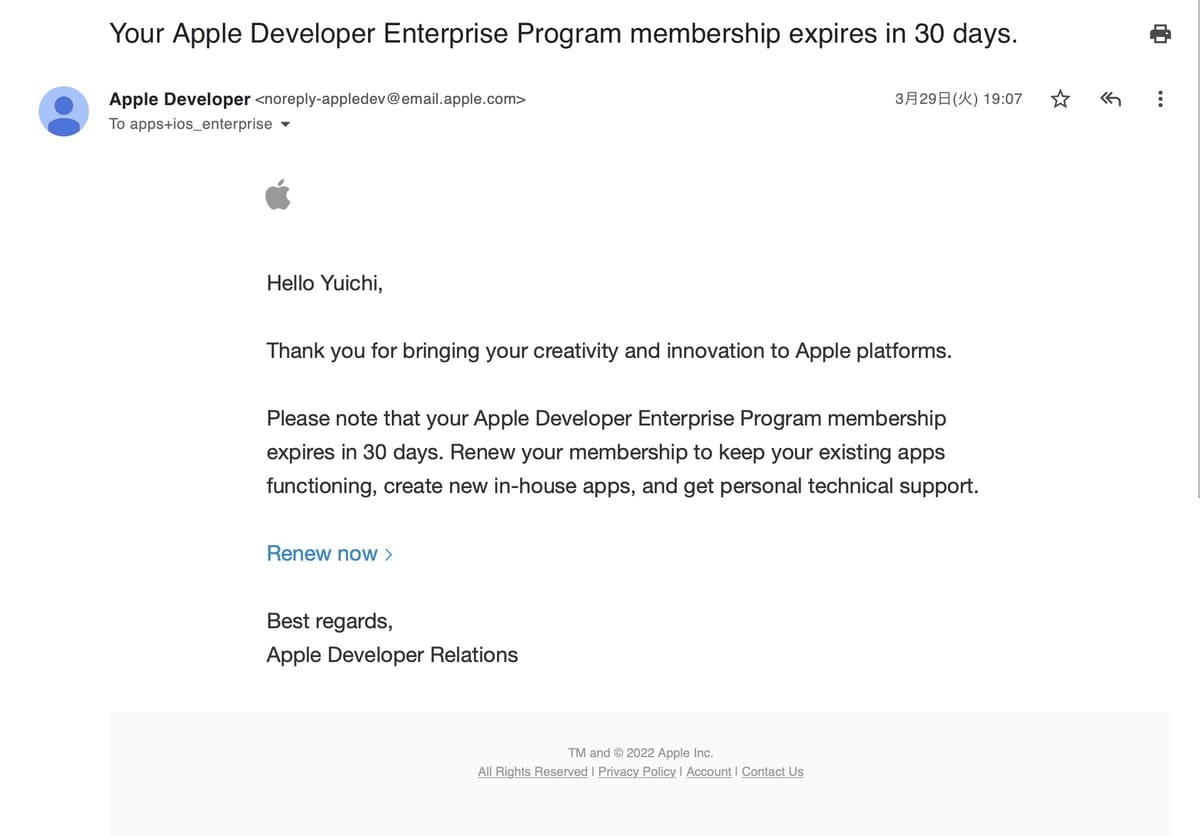The image size is (1200, 836).
Task: Star the Apple Developer email
Action: pos(1060,99)
